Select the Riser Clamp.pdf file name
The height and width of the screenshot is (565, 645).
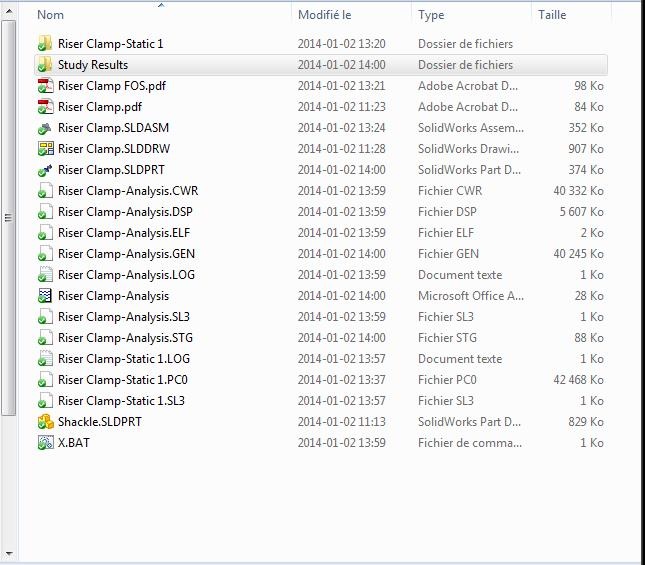pos(100,107)
